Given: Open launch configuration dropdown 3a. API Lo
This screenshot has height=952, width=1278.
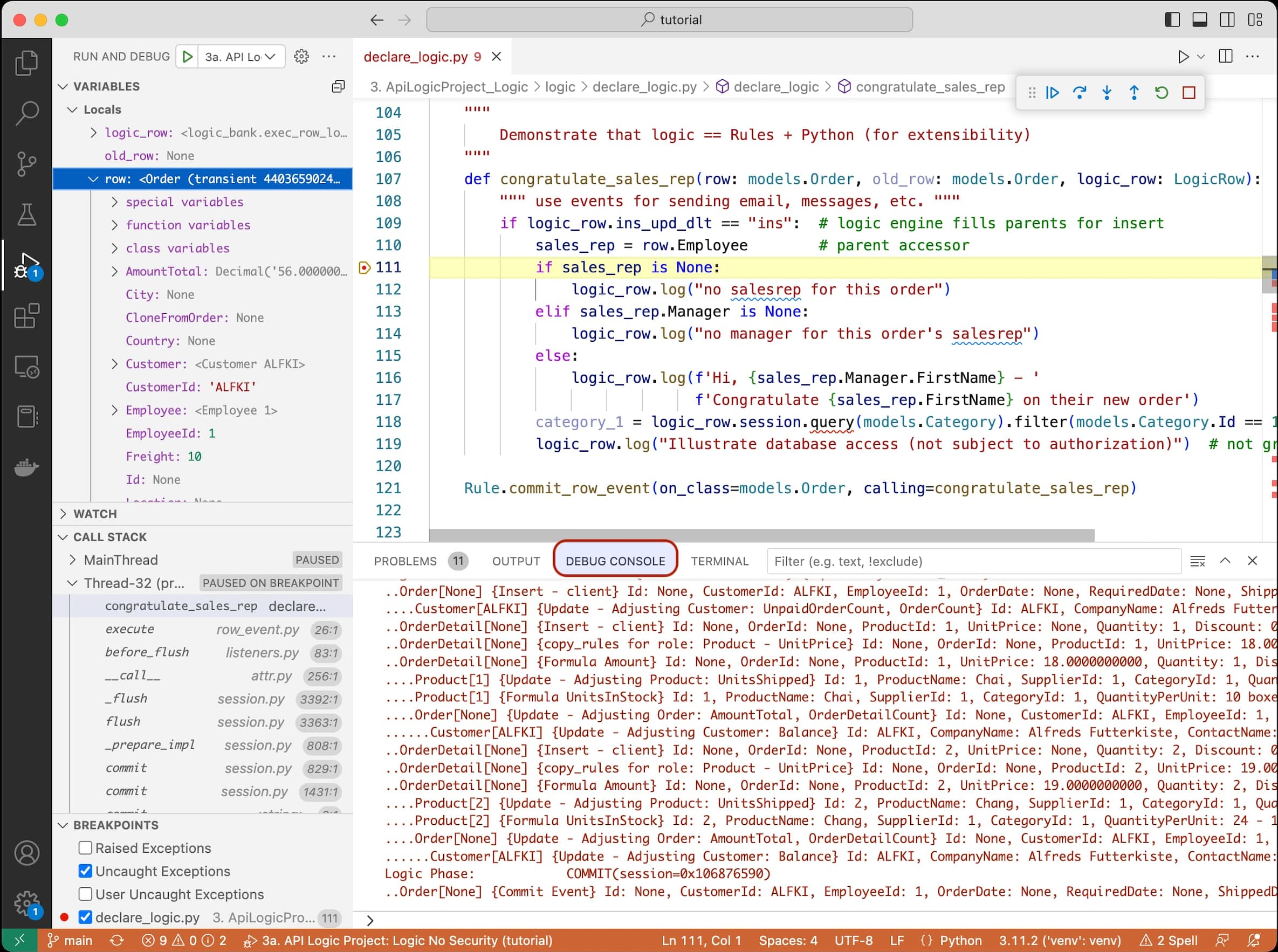Looking at the screenshot, I should click(241, 57).
